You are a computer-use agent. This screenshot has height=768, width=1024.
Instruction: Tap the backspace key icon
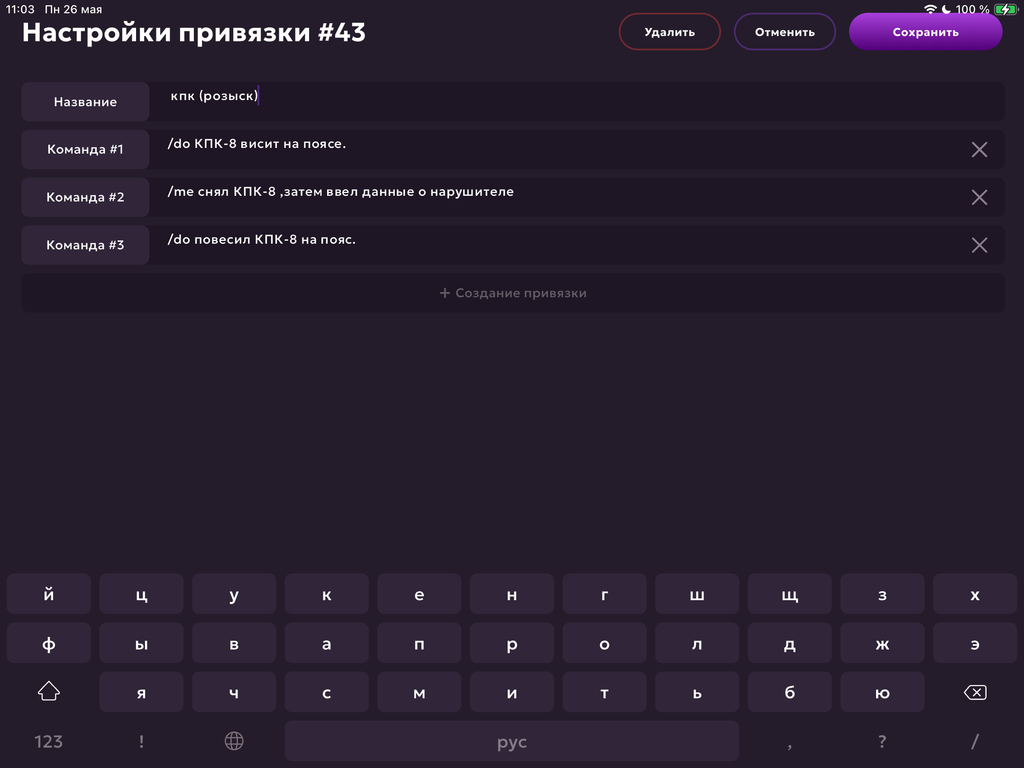tap(975, 692)
